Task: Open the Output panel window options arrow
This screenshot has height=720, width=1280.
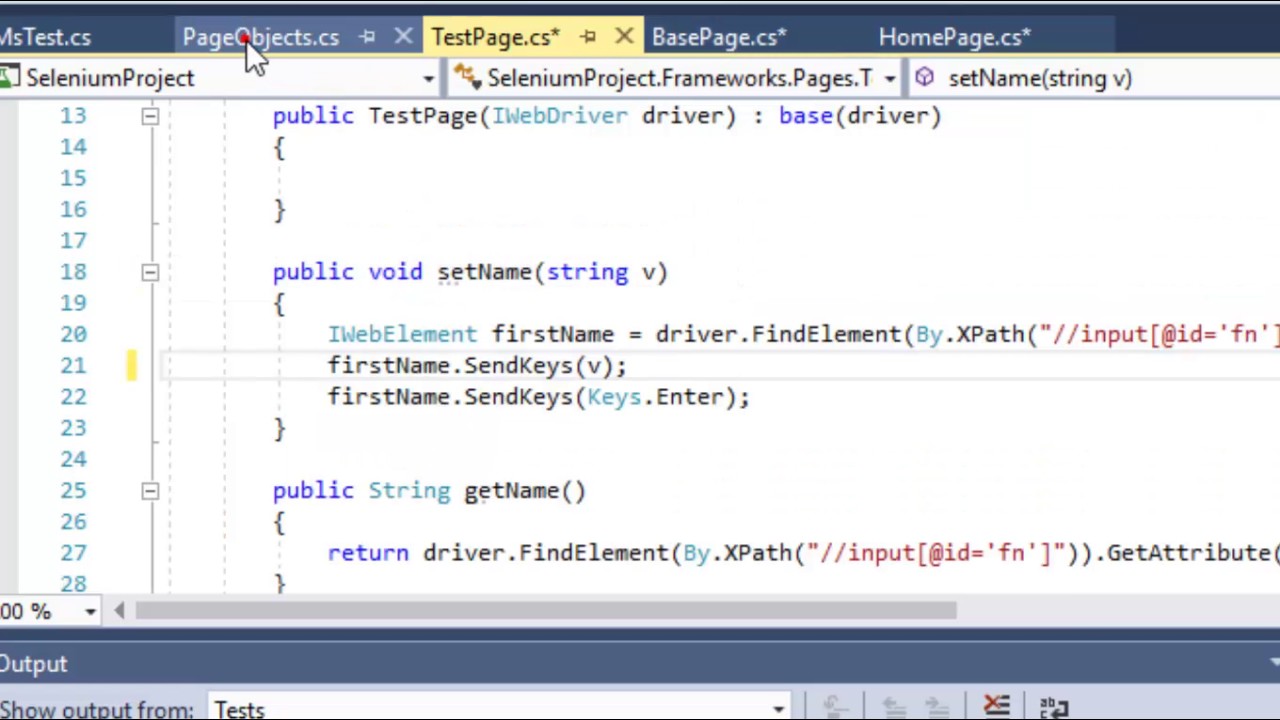Action: (x=1274, y=663)
